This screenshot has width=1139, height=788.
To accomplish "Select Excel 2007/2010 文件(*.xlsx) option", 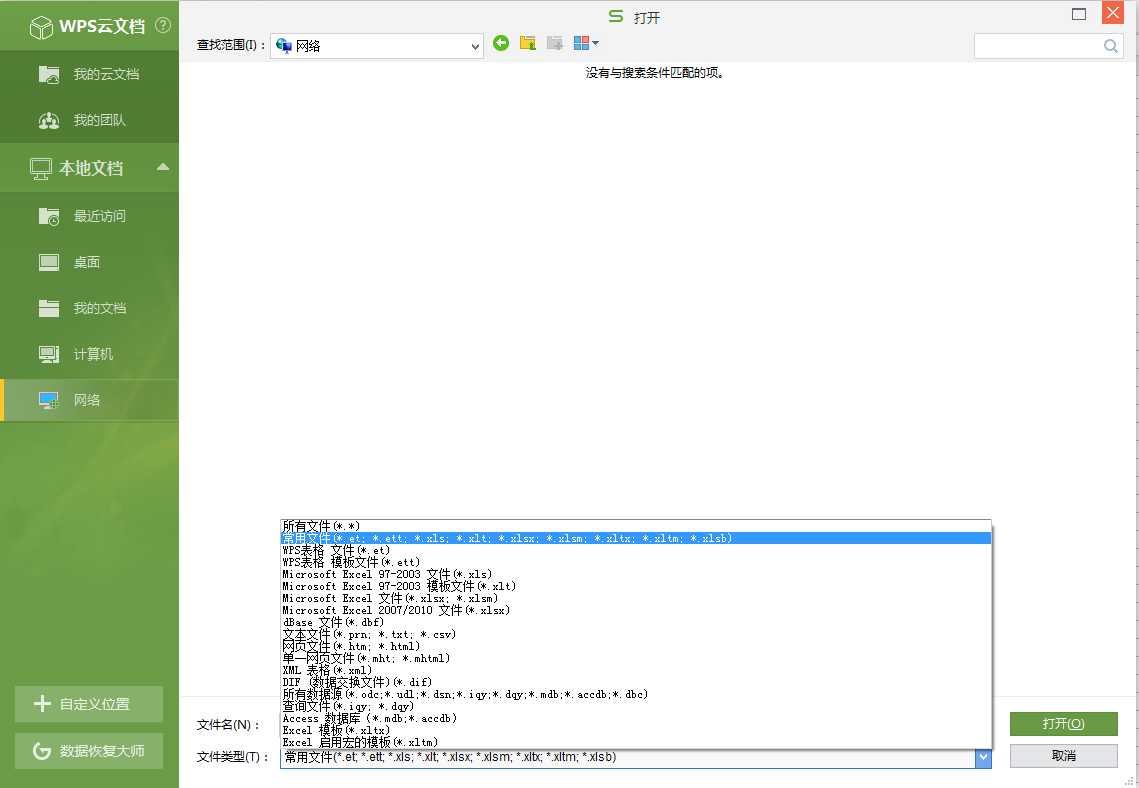I will point(636,610).
